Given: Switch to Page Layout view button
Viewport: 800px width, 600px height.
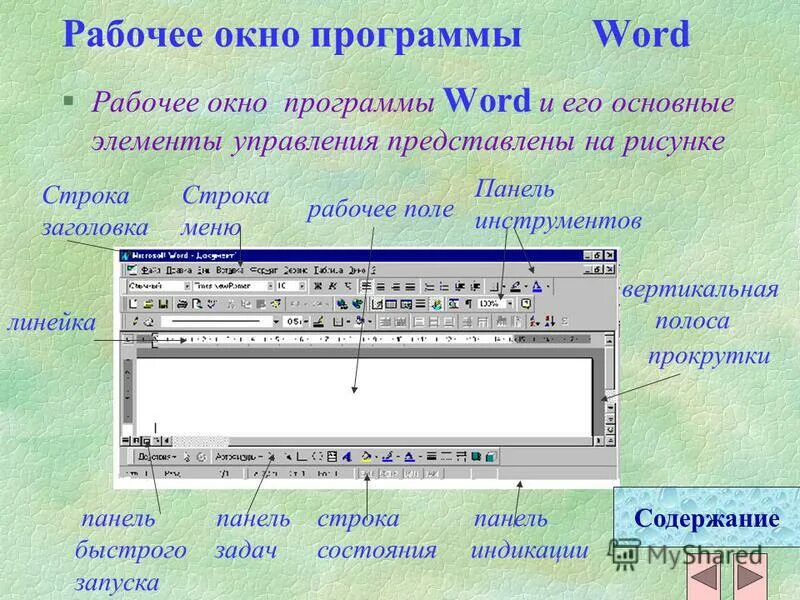Looking at the screenshot, I should point(146,440).
